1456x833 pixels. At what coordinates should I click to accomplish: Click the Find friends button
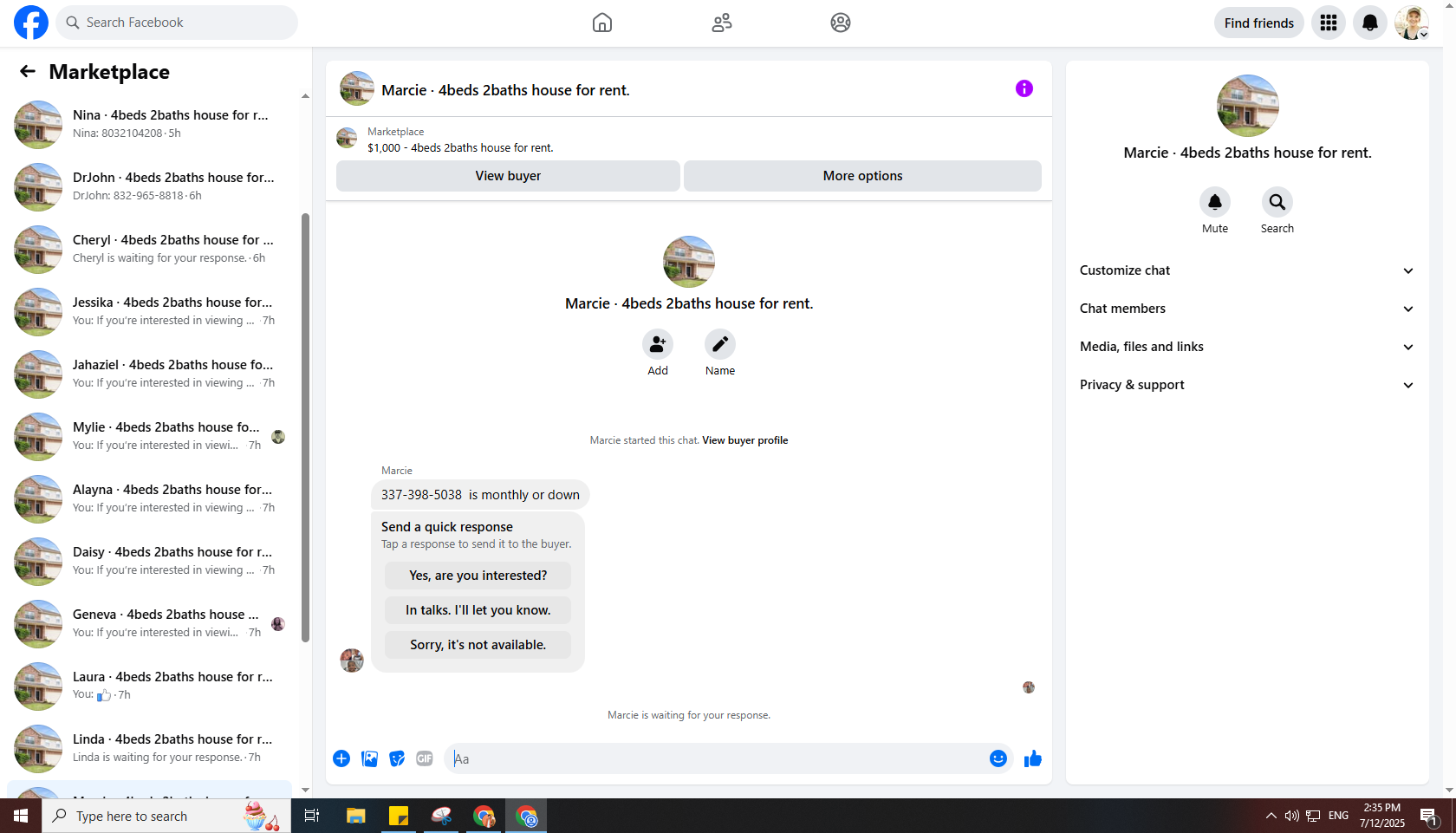(x=1258, y=23)
